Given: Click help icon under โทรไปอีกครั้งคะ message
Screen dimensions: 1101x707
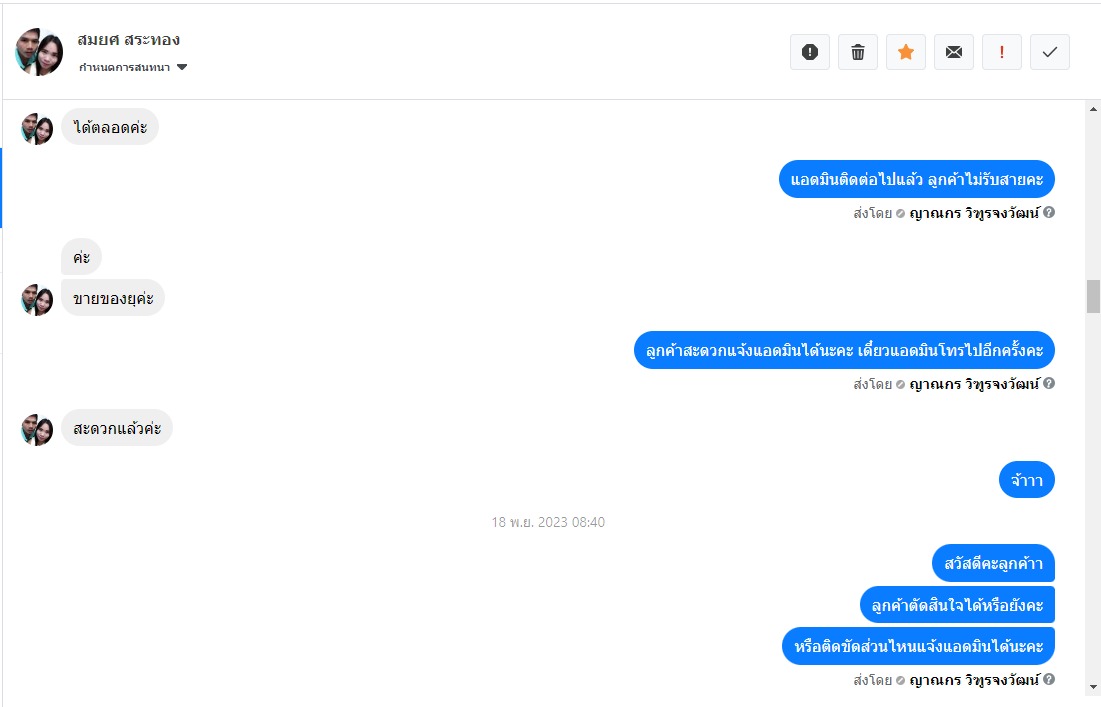Looking at the screenshot, I should (1048, 383).
